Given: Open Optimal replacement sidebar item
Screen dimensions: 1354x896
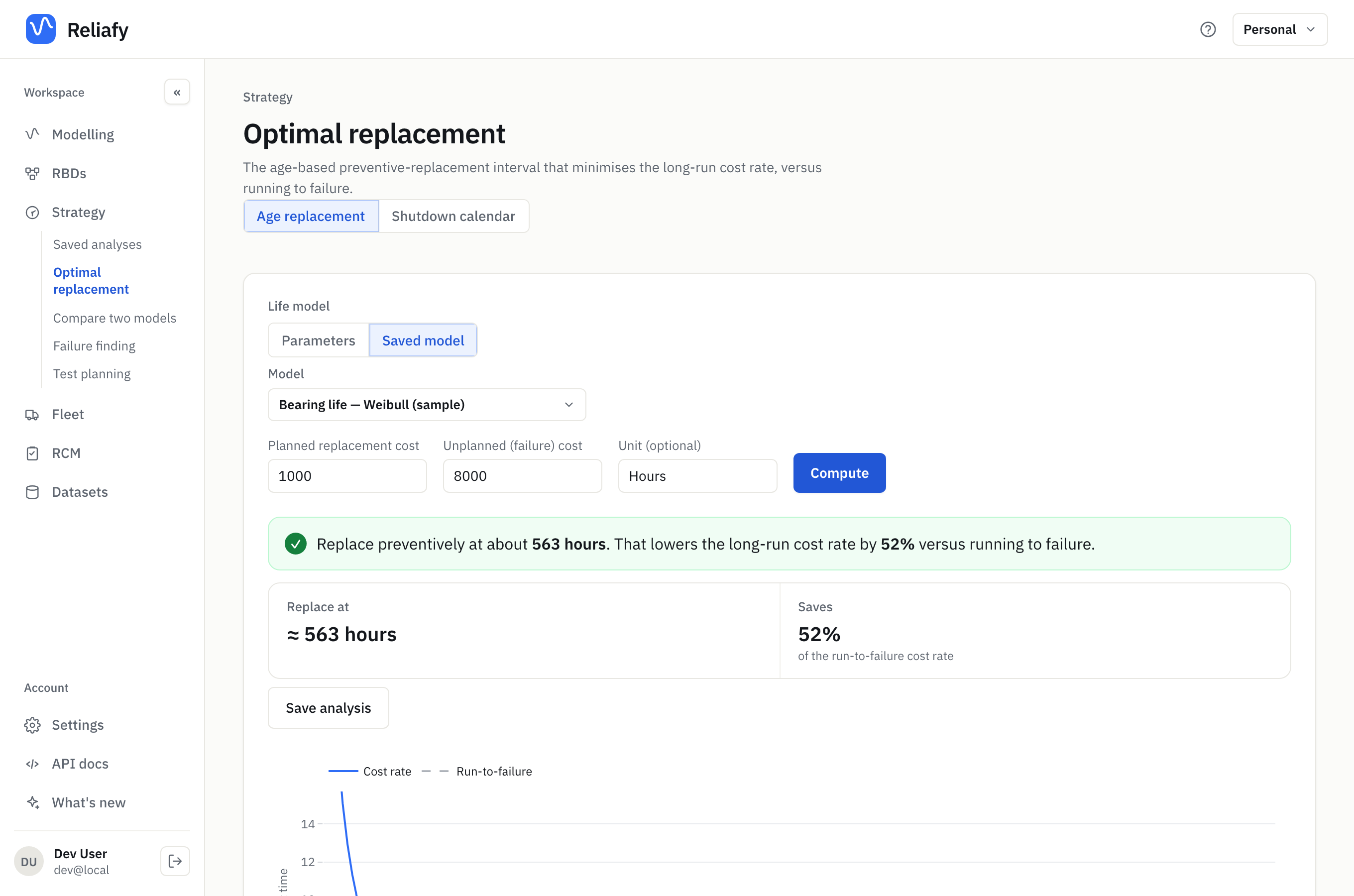Looking at the screenshot, I should pos(91,281).
